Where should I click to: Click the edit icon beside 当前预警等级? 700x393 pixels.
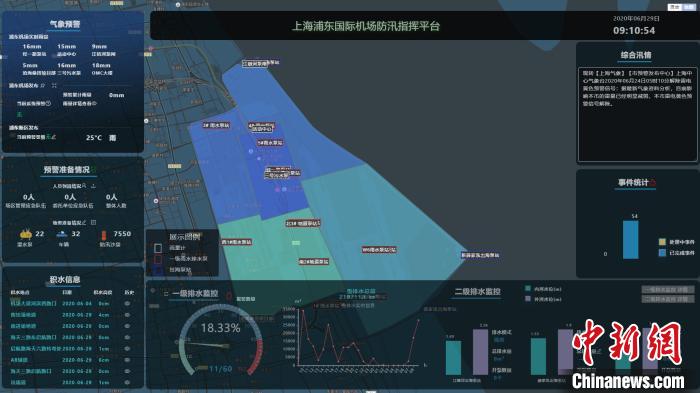[x=53, y=137]
